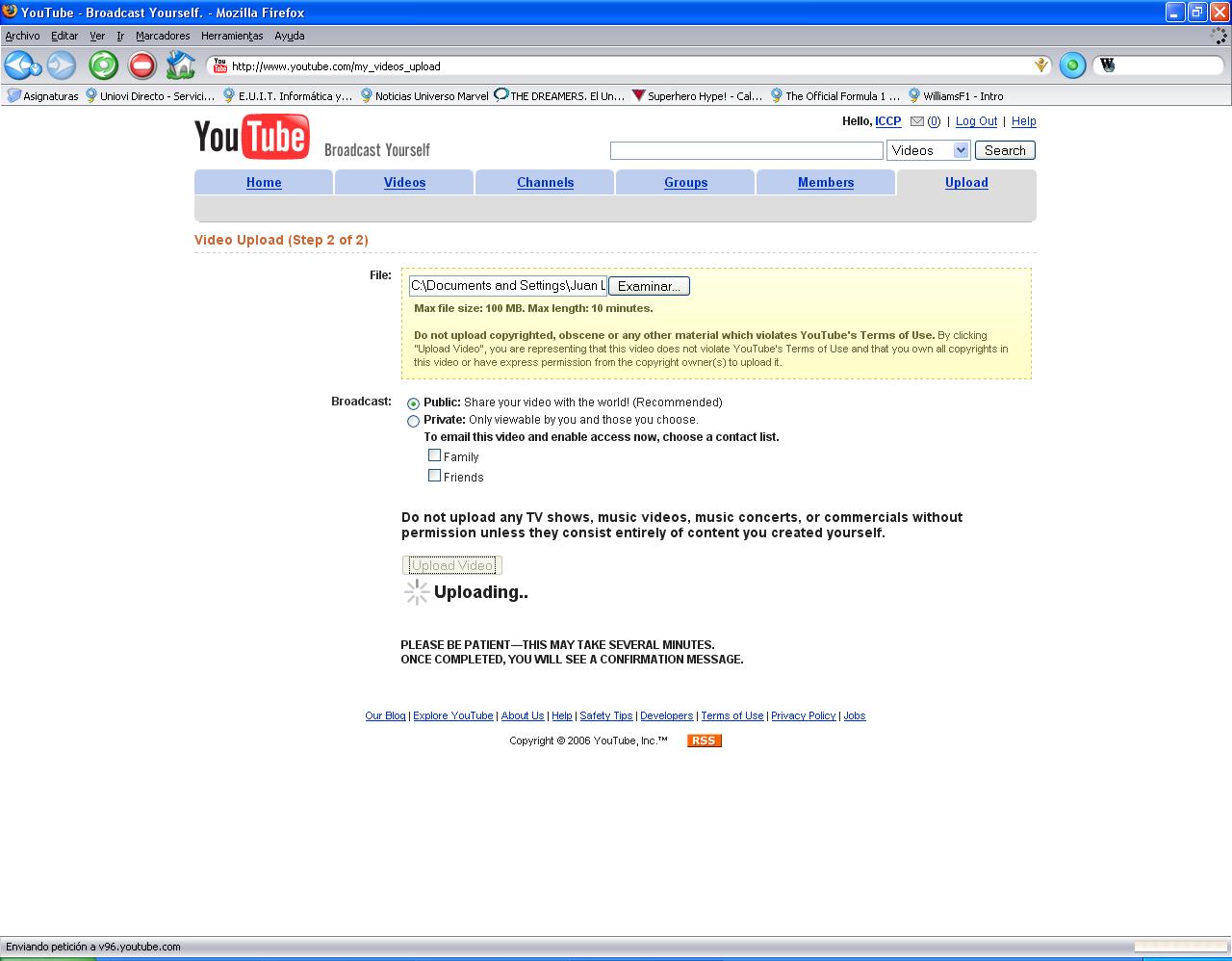Click the Examinar... browse button

tap(649, 286)
